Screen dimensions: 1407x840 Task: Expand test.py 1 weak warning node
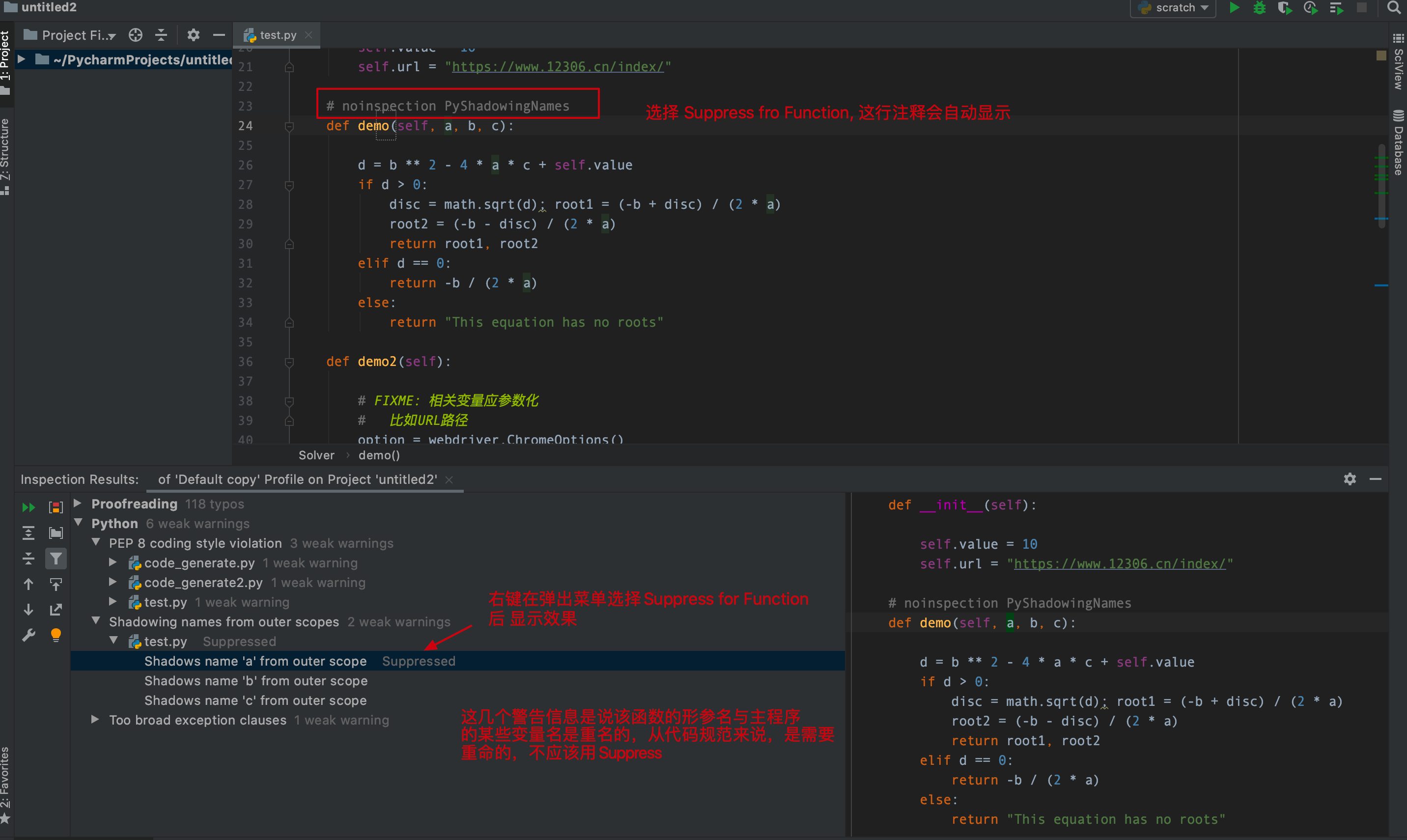[113, 601]
